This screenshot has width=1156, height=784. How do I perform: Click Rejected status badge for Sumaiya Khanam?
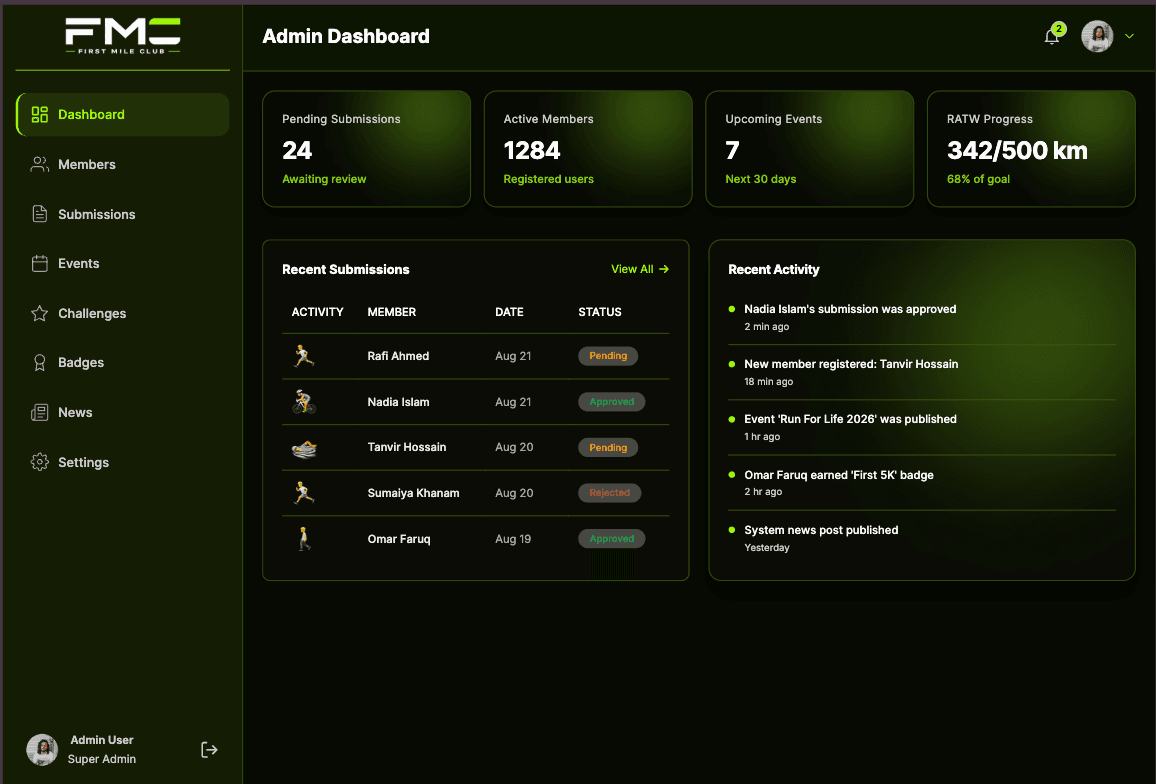coord(610,493)
